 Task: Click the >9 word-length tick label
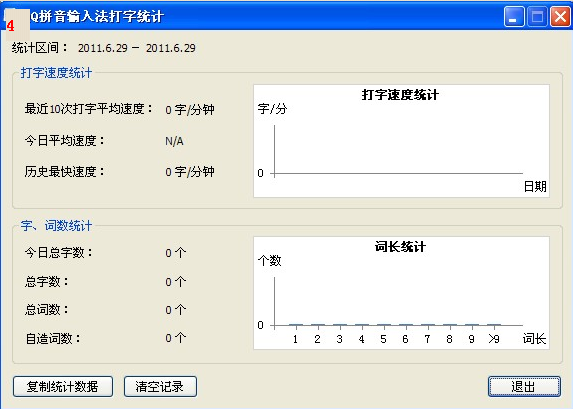pyautogui.click(x=494, y=339)
